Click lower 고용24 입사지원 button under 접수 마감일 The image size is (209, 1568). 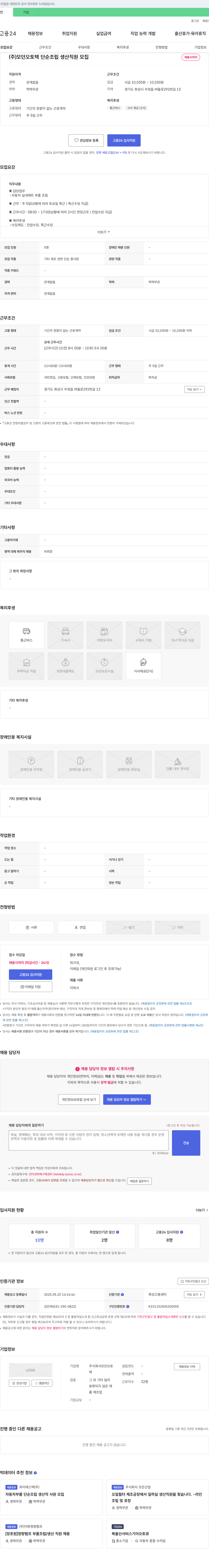30,975
